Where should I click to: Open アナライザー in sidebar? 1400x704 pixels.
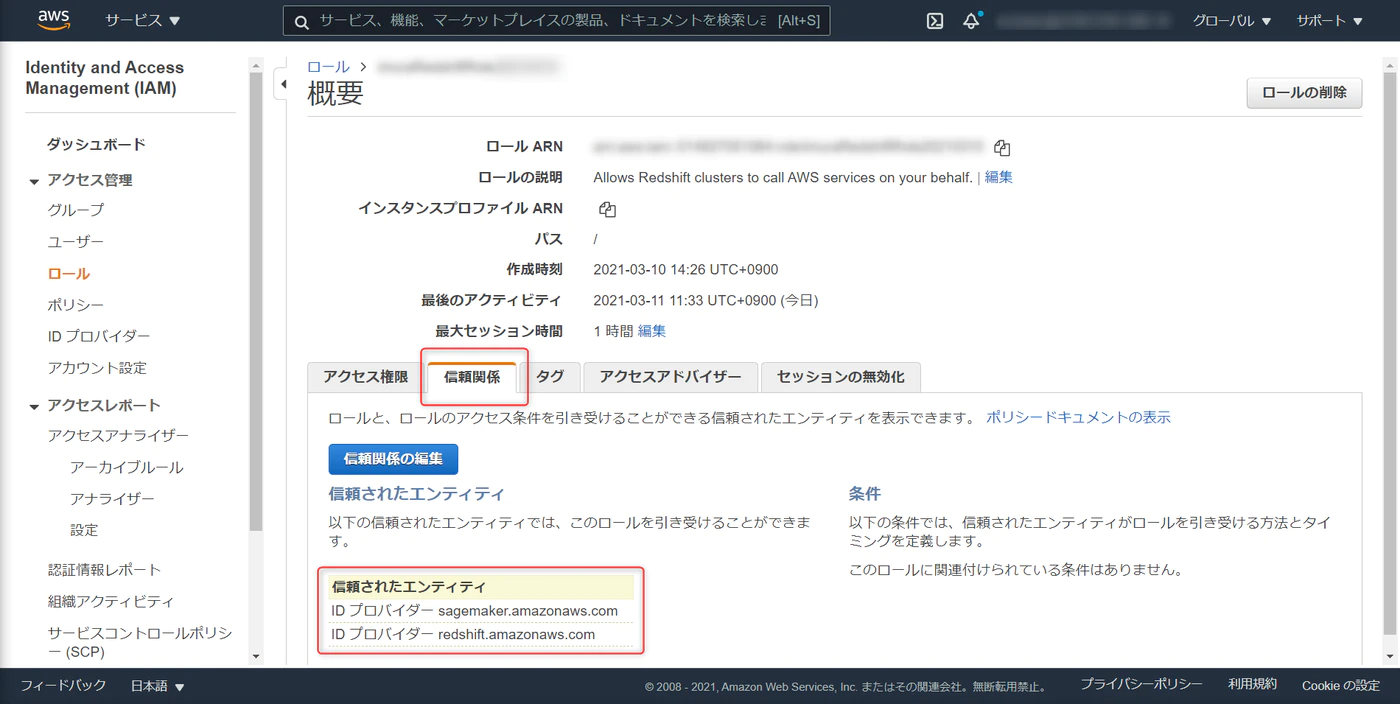[x=112, y=498]
